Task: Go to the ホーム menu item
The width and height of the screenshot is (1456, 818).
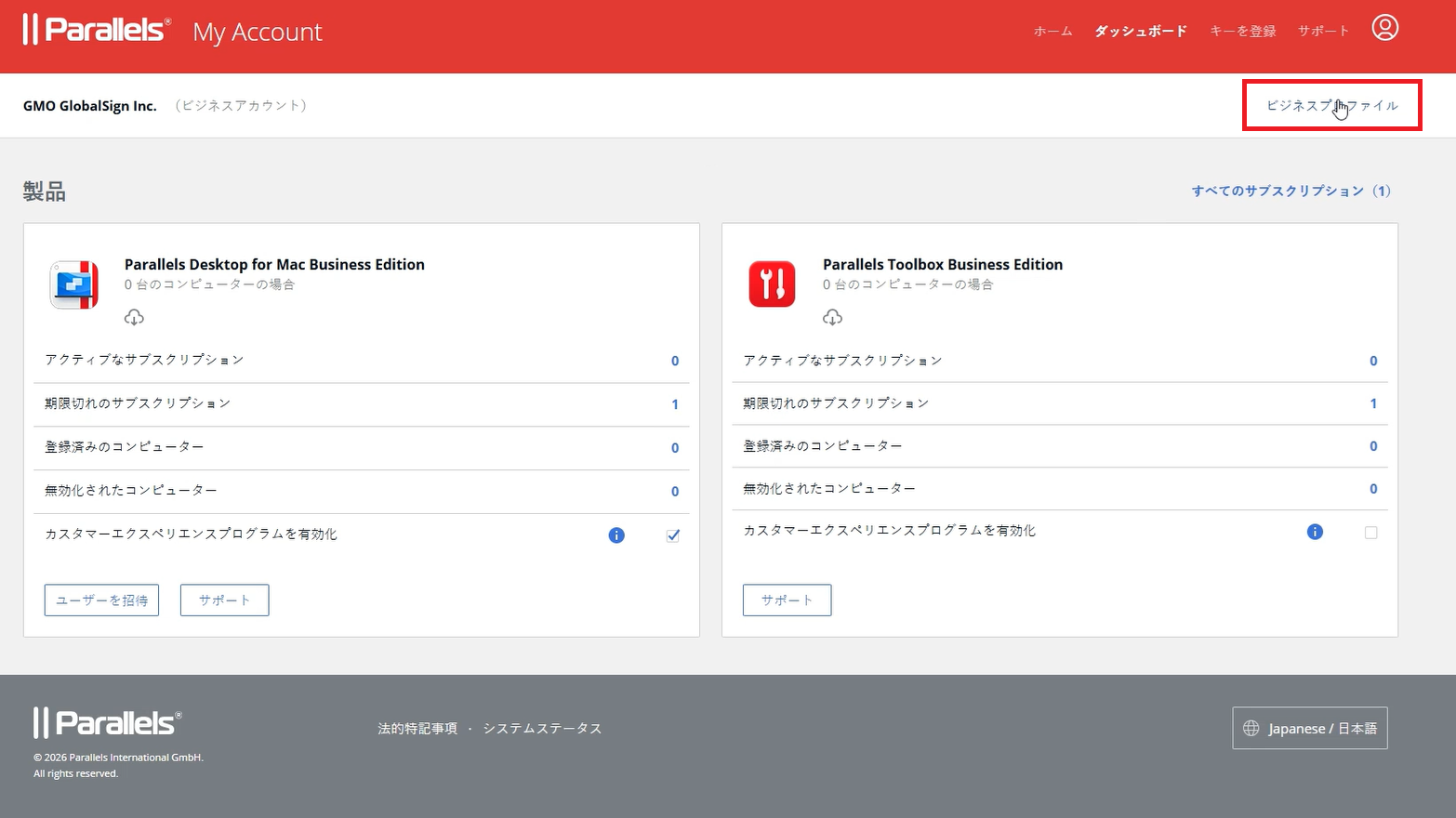Action: 1052,32
